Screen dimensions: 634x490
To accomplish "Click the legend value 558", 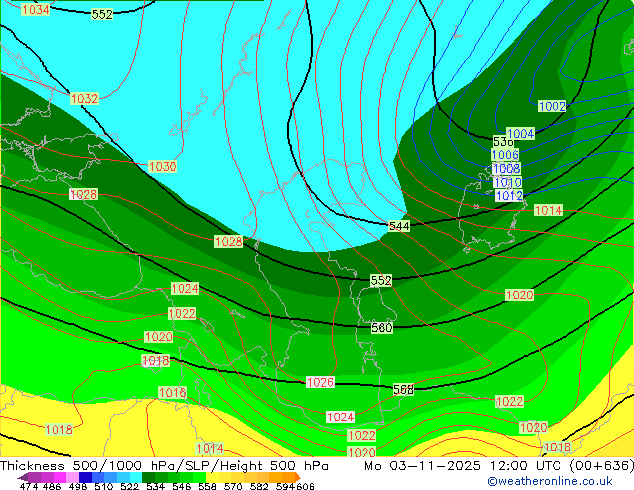I will 207,486.
